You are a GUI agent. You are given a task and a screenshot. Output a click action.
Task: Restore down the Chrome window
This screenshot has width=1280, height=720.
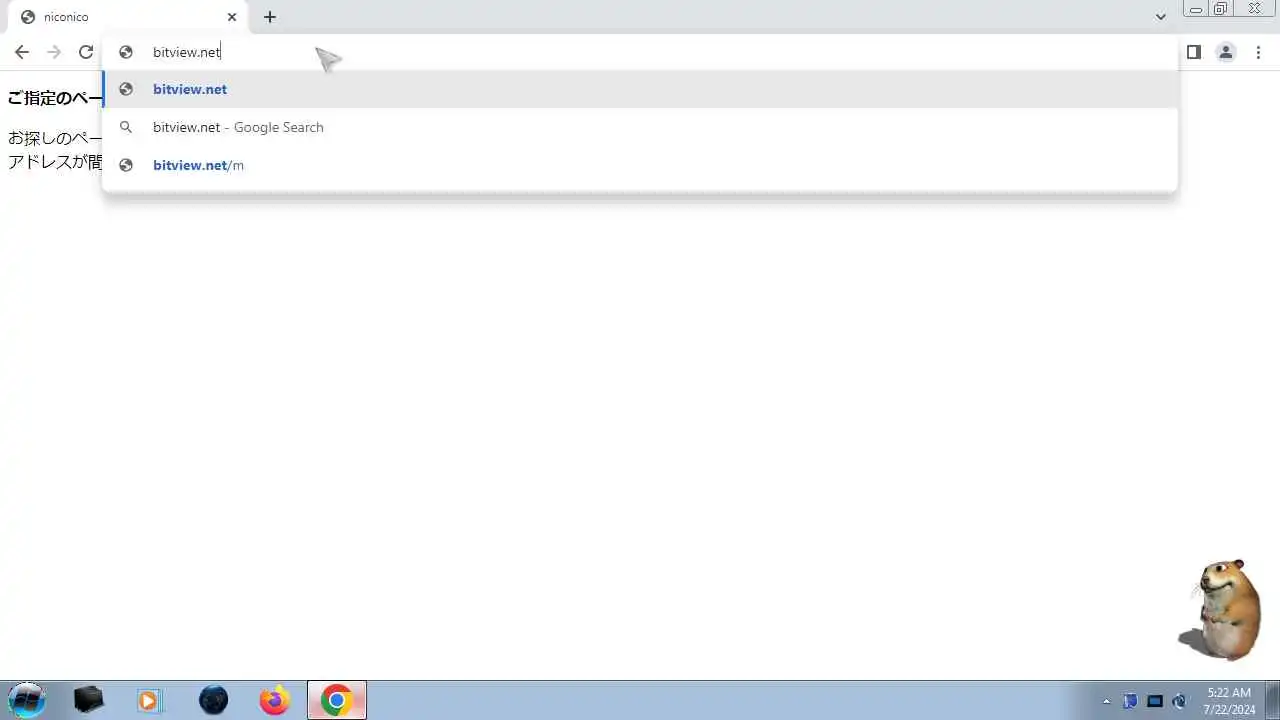(1221, 8)
